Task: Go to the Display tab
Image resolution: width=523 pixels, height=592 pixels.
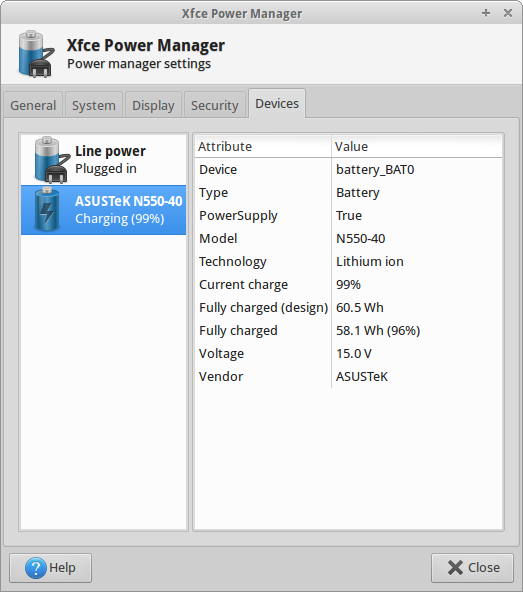Action: pyautogui.click(x=153, y=105)
